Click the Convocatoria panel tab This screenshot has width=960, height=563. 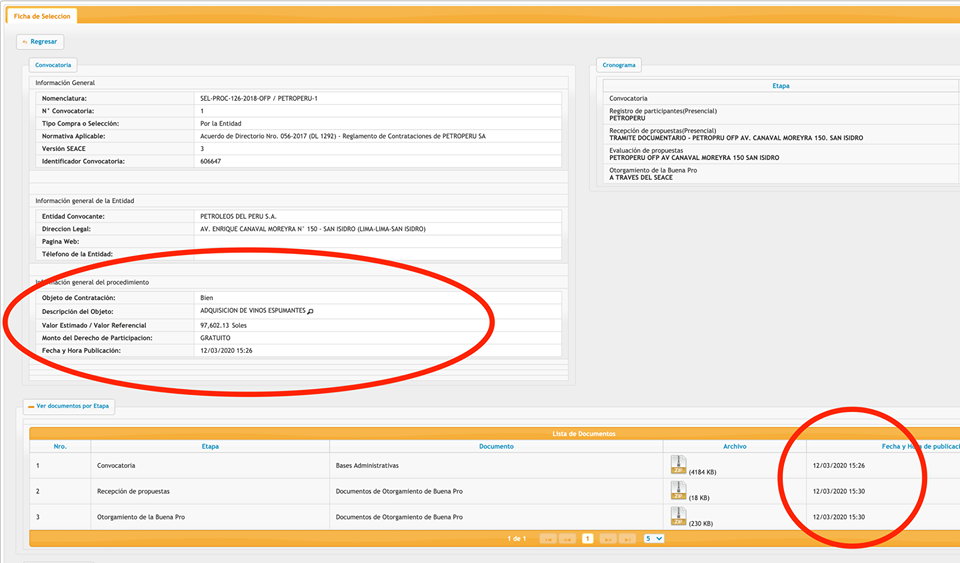point(53,65)
